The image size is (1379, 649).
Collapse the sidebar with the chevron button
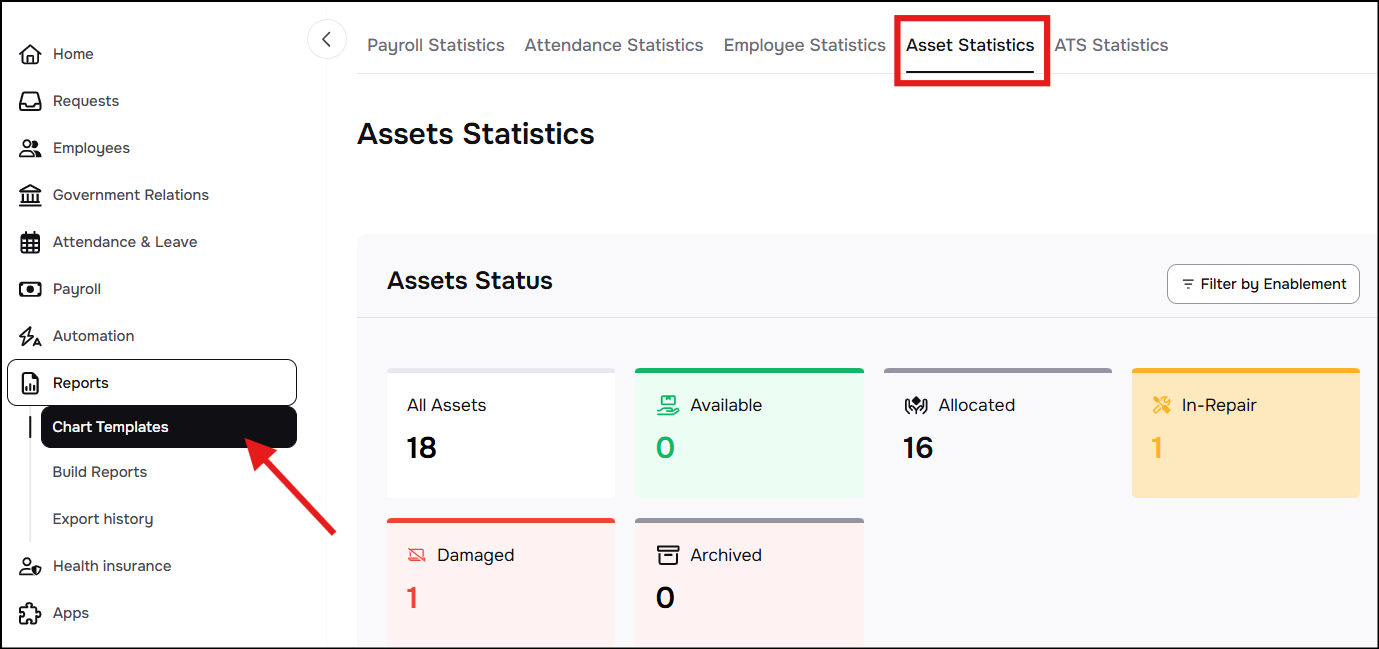pos(326,39)
